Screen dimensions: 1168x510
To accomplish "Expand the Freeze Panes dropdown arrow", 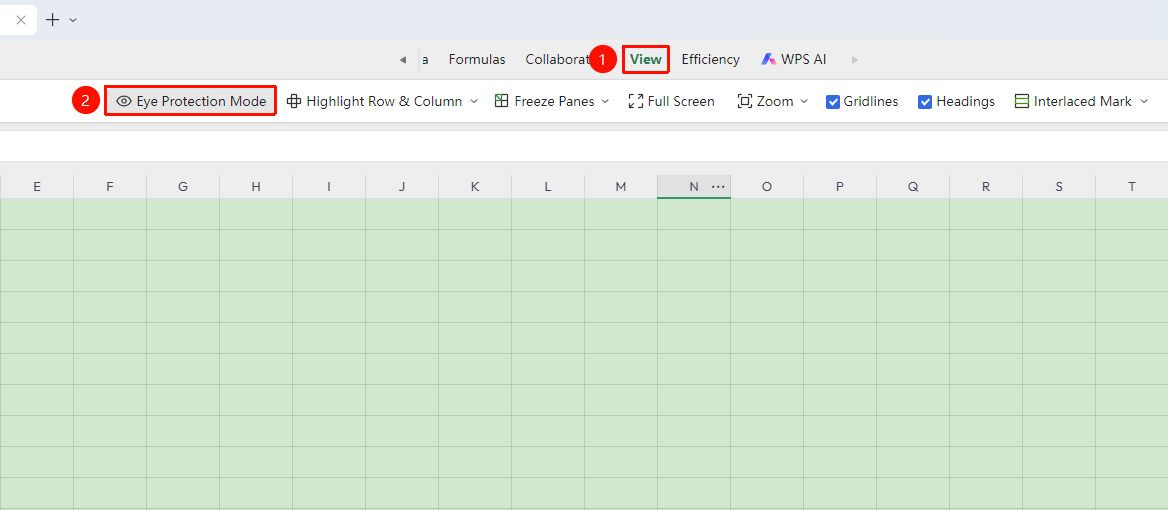I will 605,101.
